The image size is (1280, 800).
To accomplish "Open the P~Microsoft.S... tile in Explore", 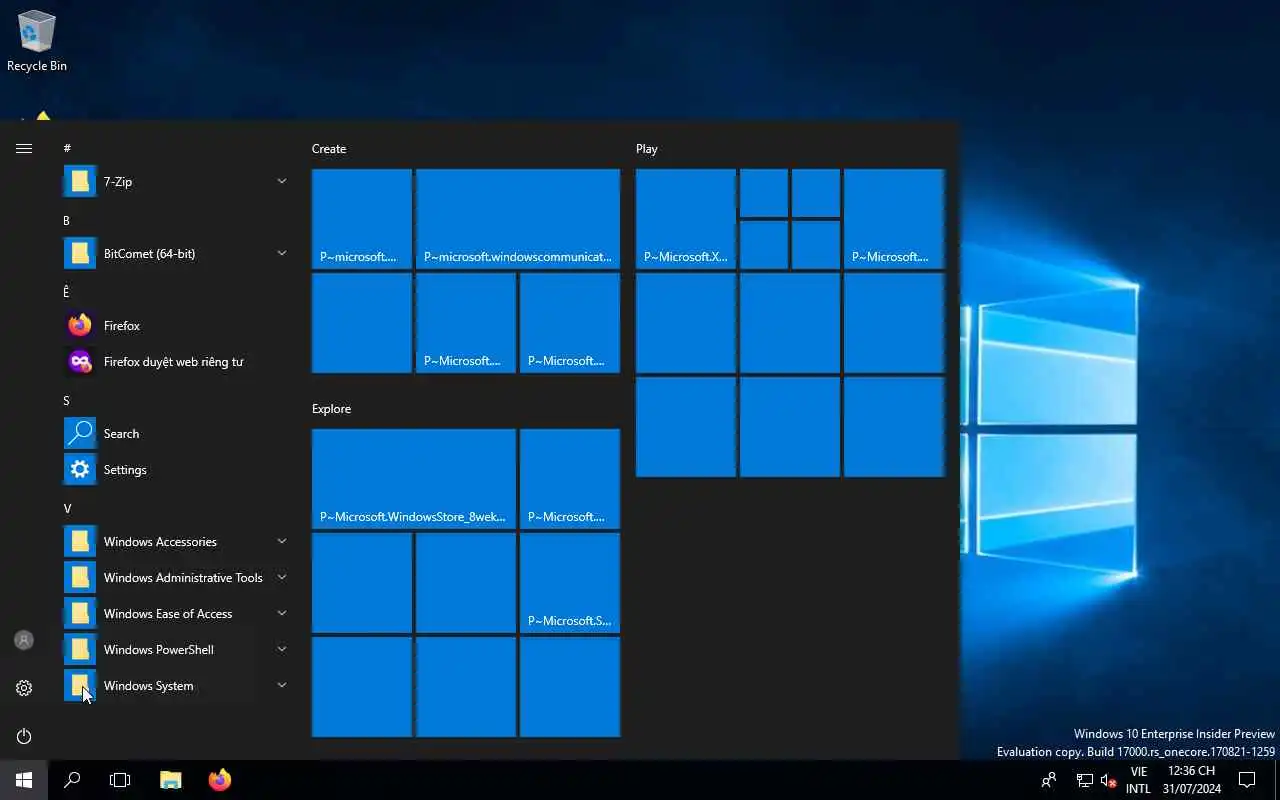I will coord(570,583).
